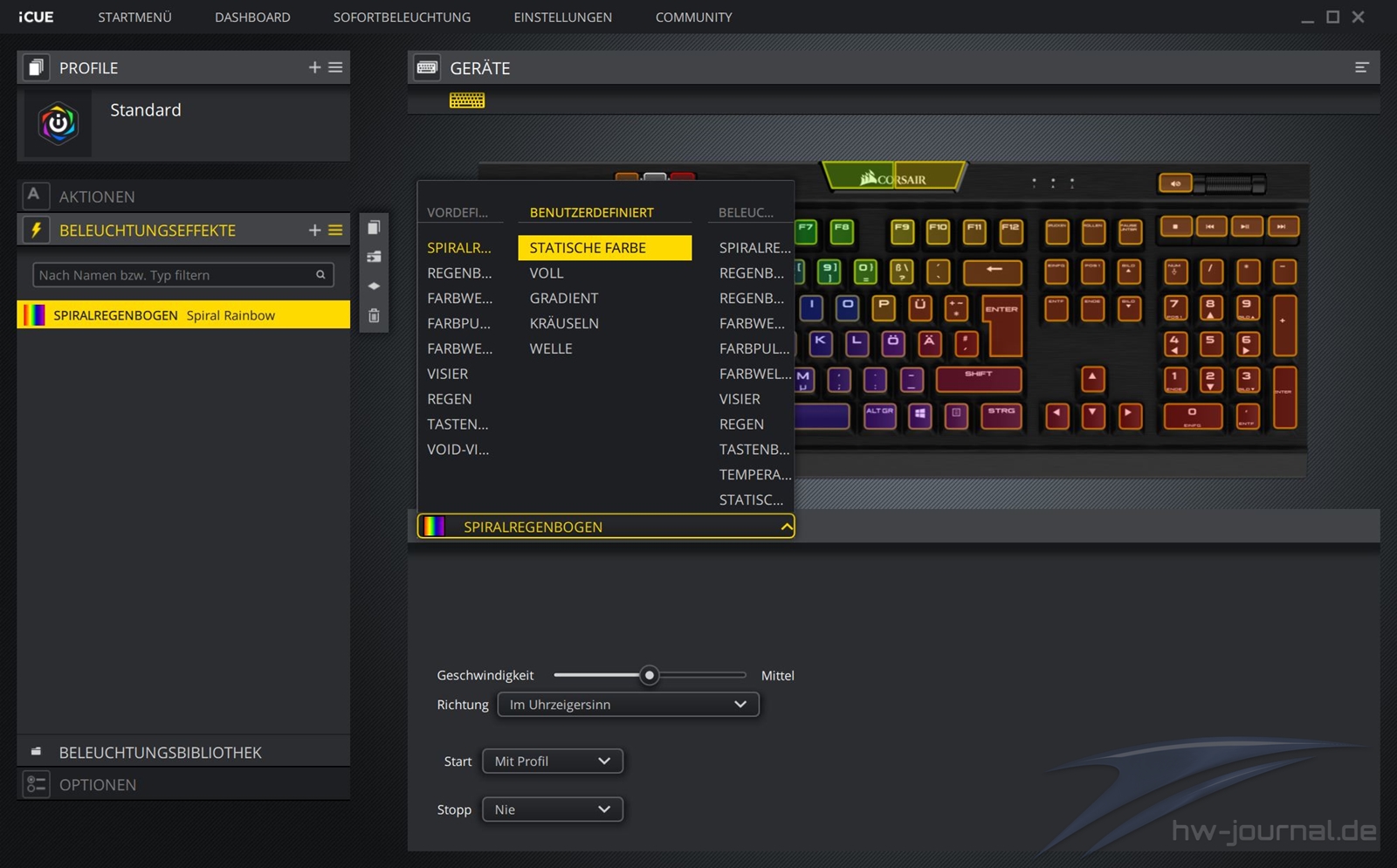The width and height of the screenshot is (1397, 868).
Task: Open the Sofortbeleuchtung tab
Action: pyautogui.click(x=402, y=17)
